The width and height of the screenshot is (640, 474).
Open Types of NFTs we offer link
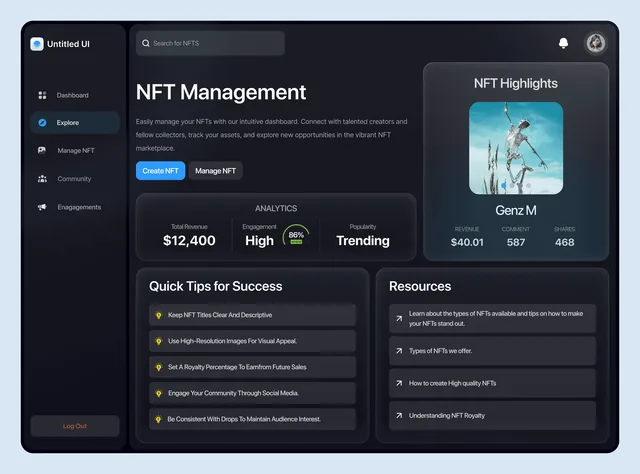tap(492, 351)
